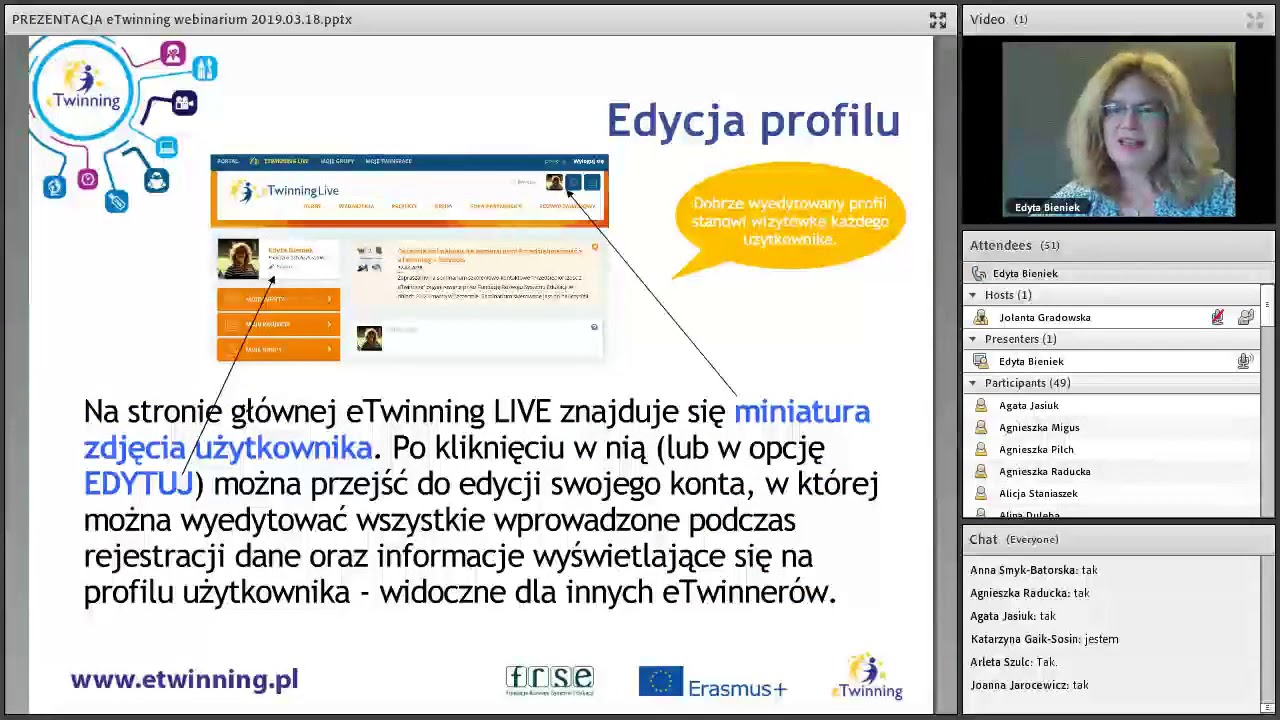
Task: Click the webcam sharing icon for Jolanta Gradowska
Action: click(x=1245, y=317)
